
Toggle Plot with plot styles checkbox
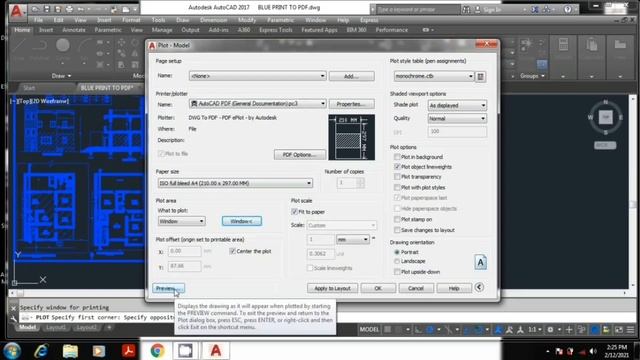[397, 187]
